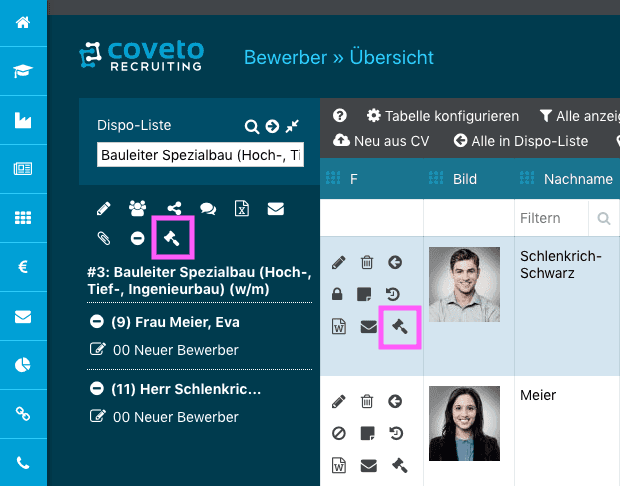Send mail icon in Schlenkrich-Schwarz row
Image resolution: width=620 pixels, height=486 pixels.
click(369, 327)
